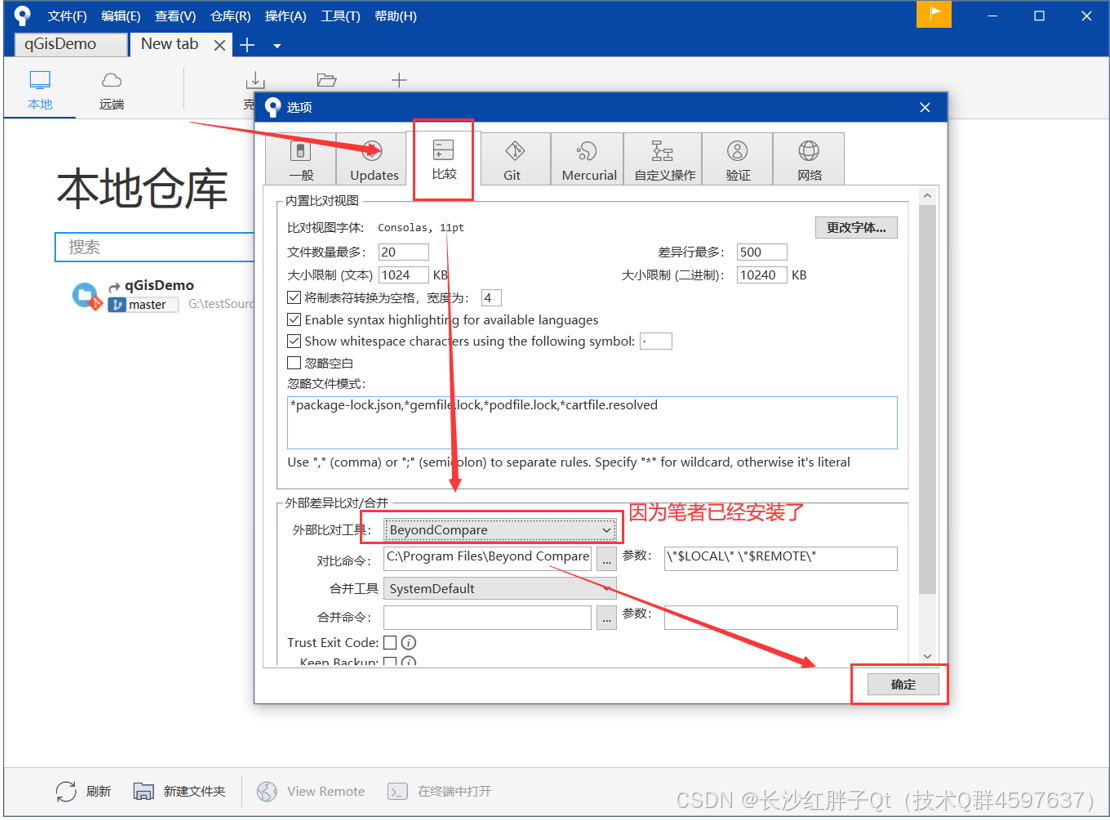
Task: Click the master branch label
Action: (143, 304)
